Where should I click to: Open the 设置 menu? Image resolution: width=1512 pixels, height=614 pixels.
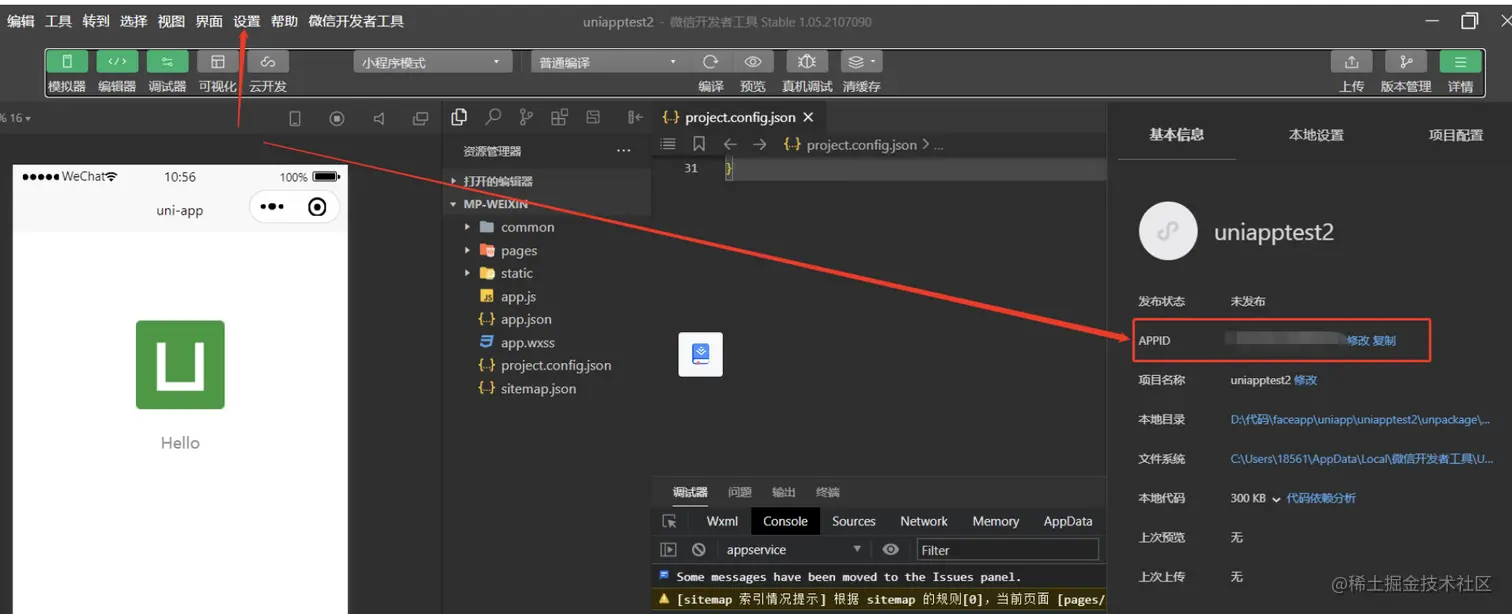pos(246,21)
